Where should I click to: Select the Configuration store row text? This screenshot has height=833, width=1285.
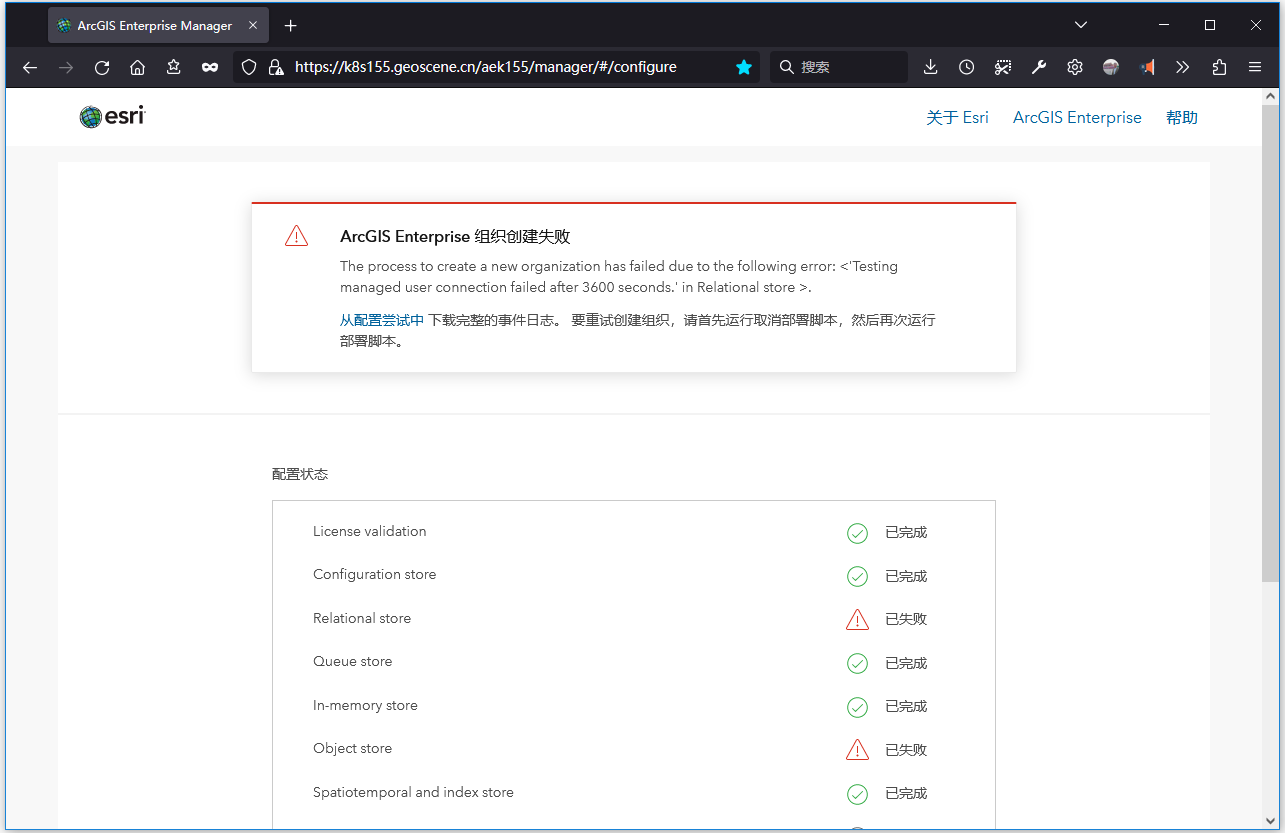click(x=374, y=574)
